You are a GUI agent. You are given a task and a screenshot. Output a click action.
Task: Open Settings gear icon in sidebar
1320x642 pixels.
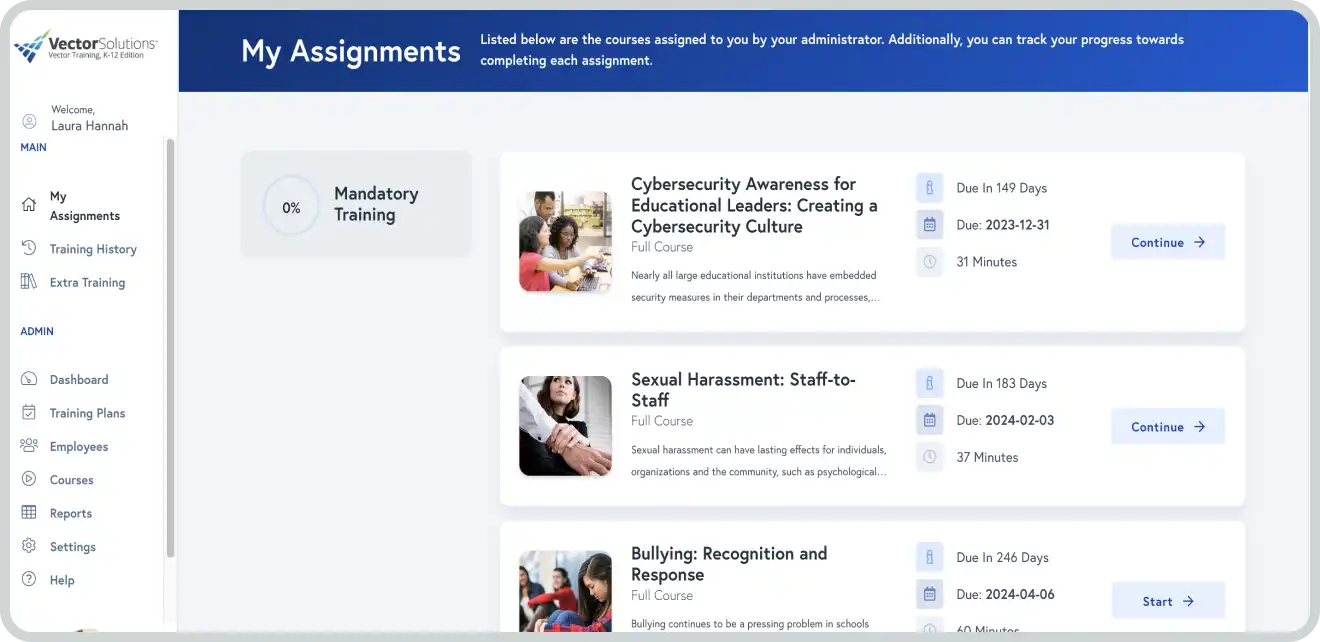pos(29,547)
